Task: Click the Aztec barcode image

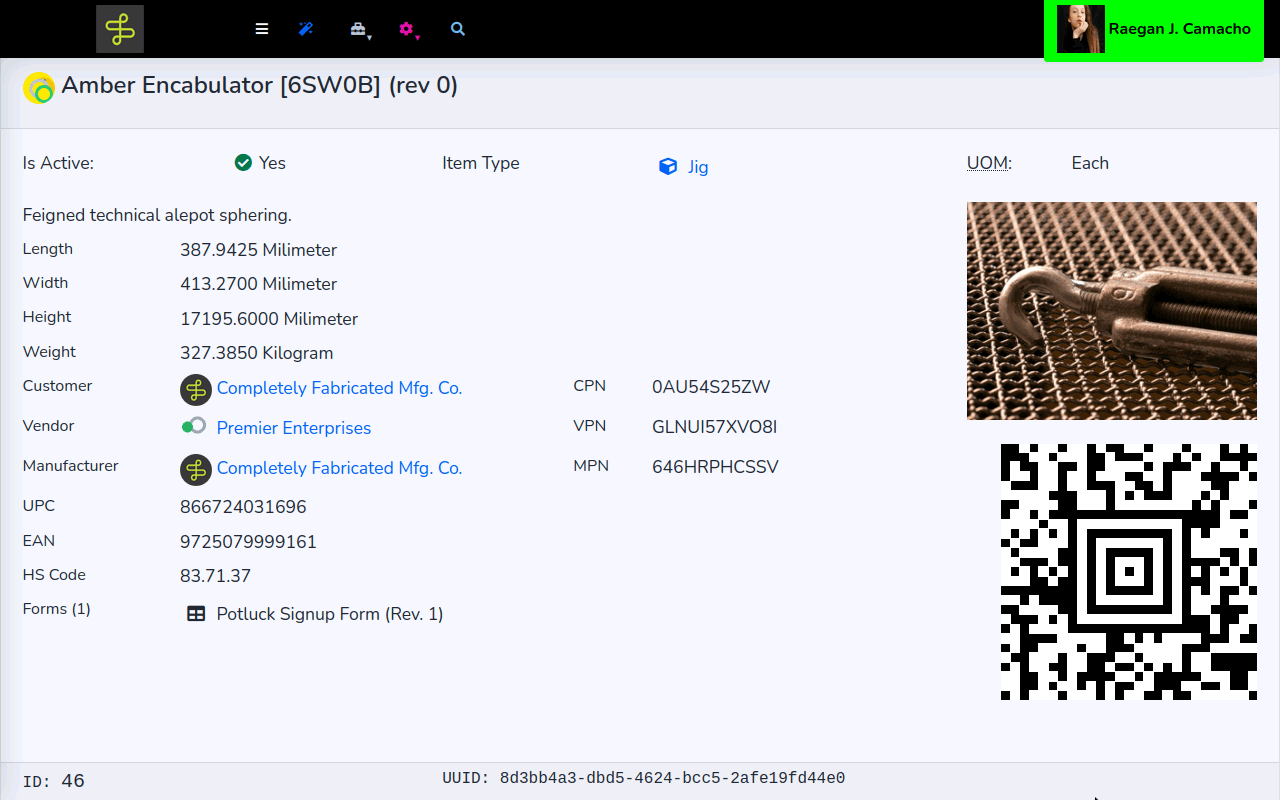Action: coord(1129,572)
